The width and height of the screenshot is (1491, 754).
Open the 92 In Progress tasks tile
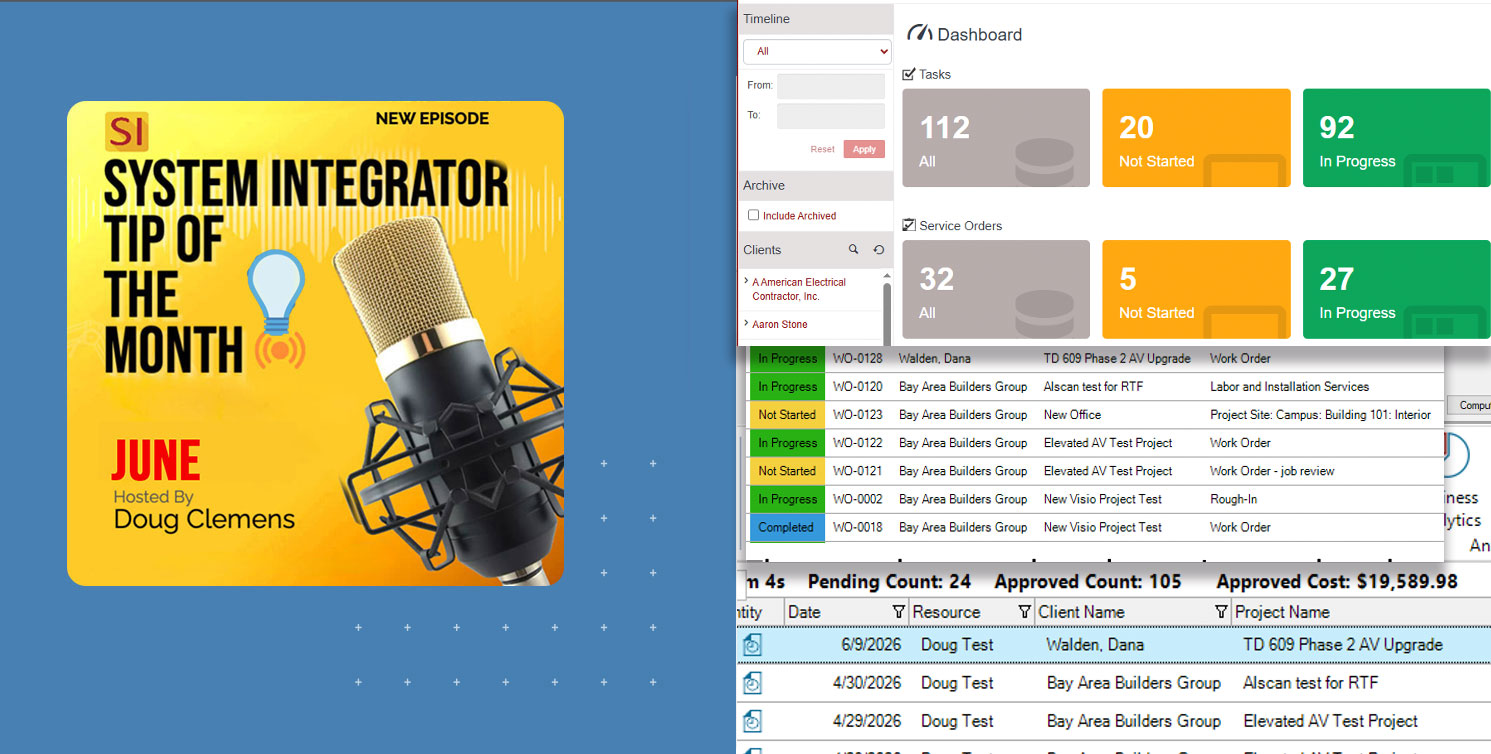(1397, 138)
